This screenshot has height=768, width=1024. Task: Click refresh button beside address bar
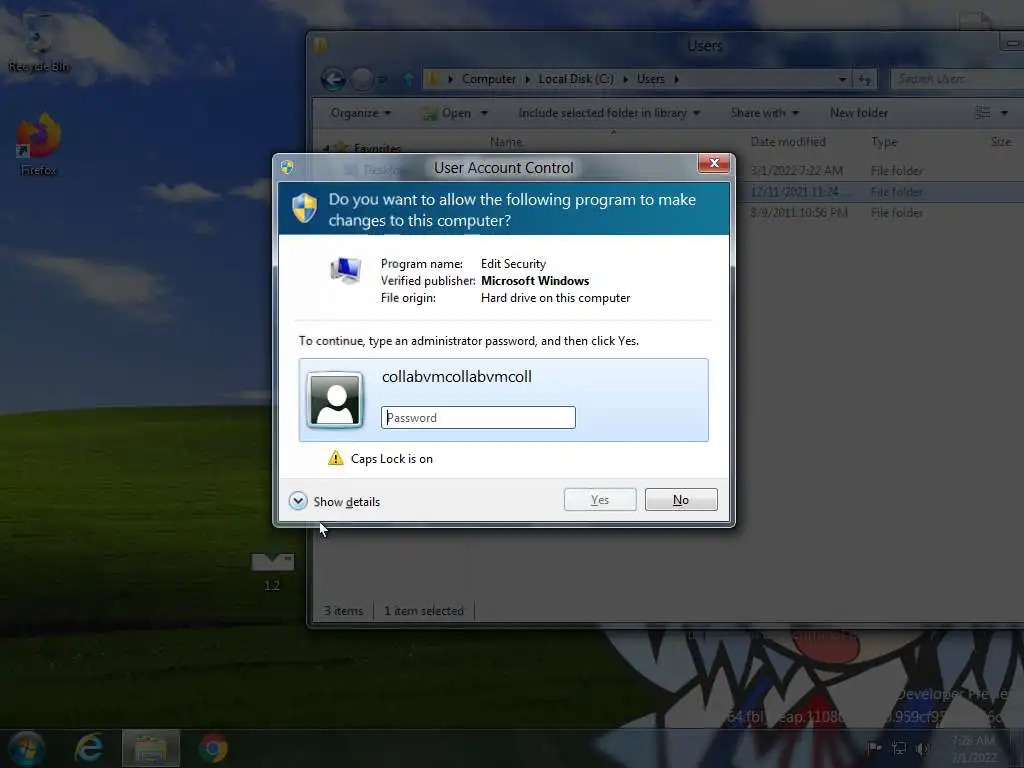point(864,80)
